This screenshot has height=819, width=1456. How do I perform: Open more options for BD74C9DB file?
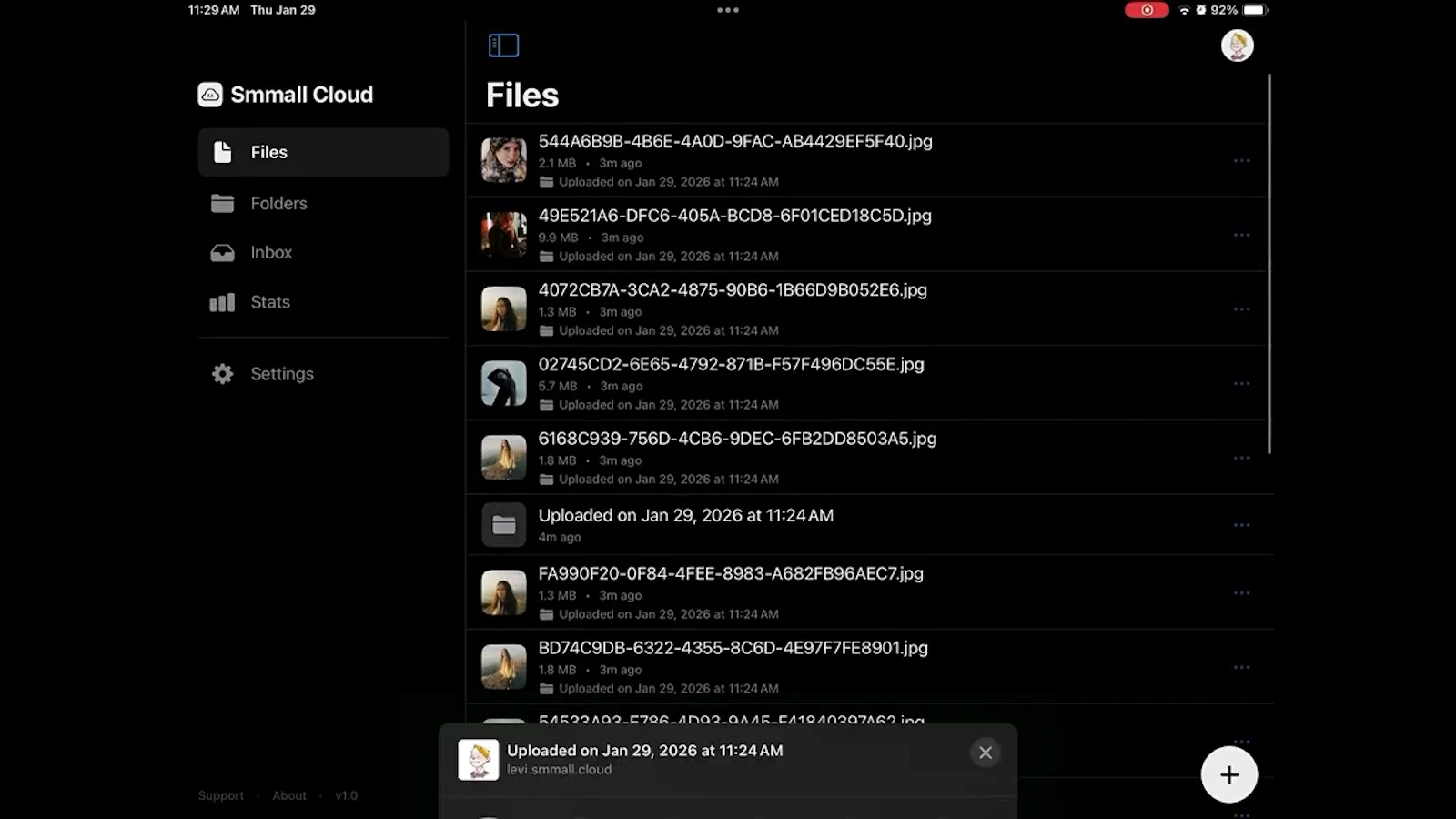1242,667
